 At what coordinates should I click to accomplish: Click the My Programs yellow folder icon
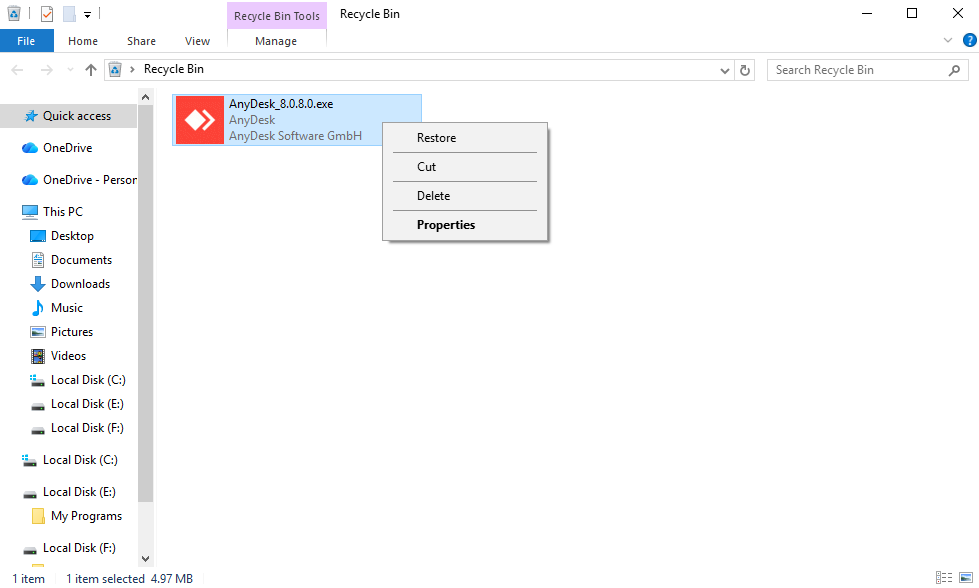click(x=38, y=516)
